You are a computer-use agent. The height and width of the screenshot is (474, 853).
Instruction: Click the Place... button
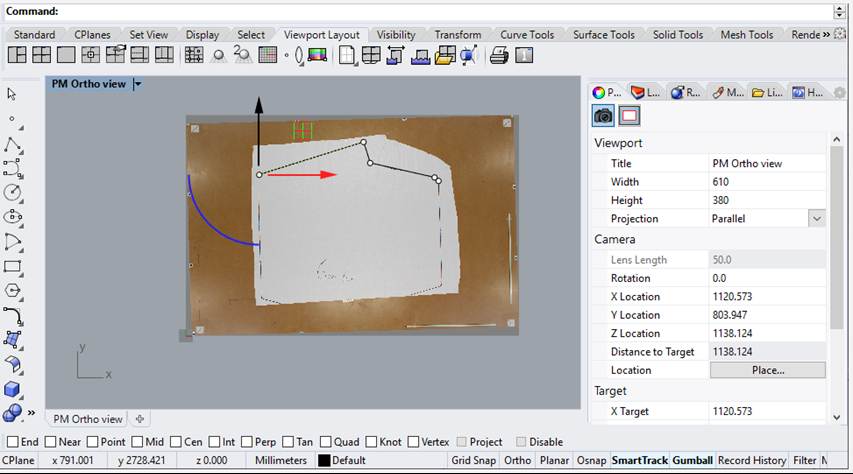tap(767, 370)
